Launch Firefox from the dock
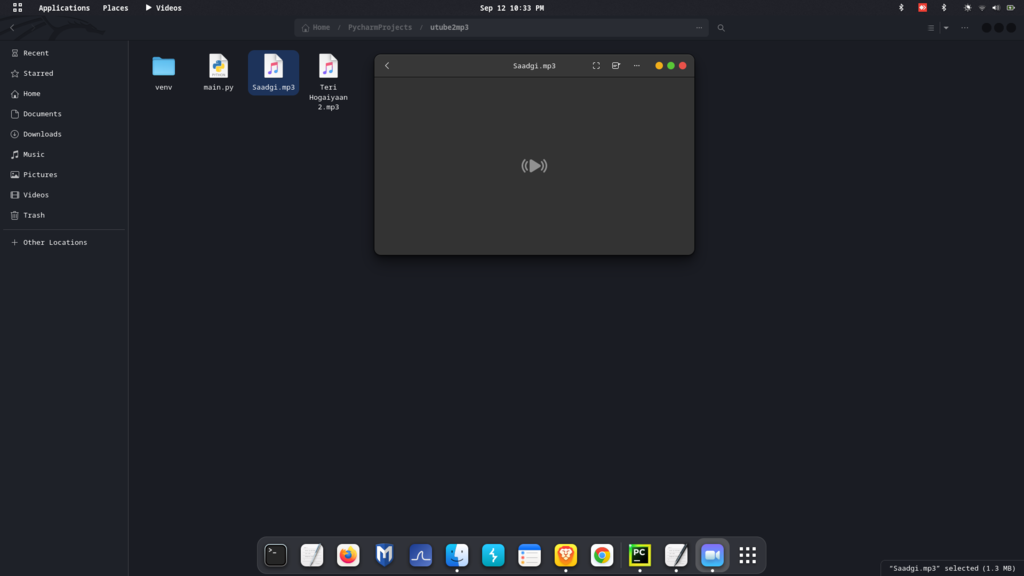Screen dimensions: 1024x576 coord(348,555)
